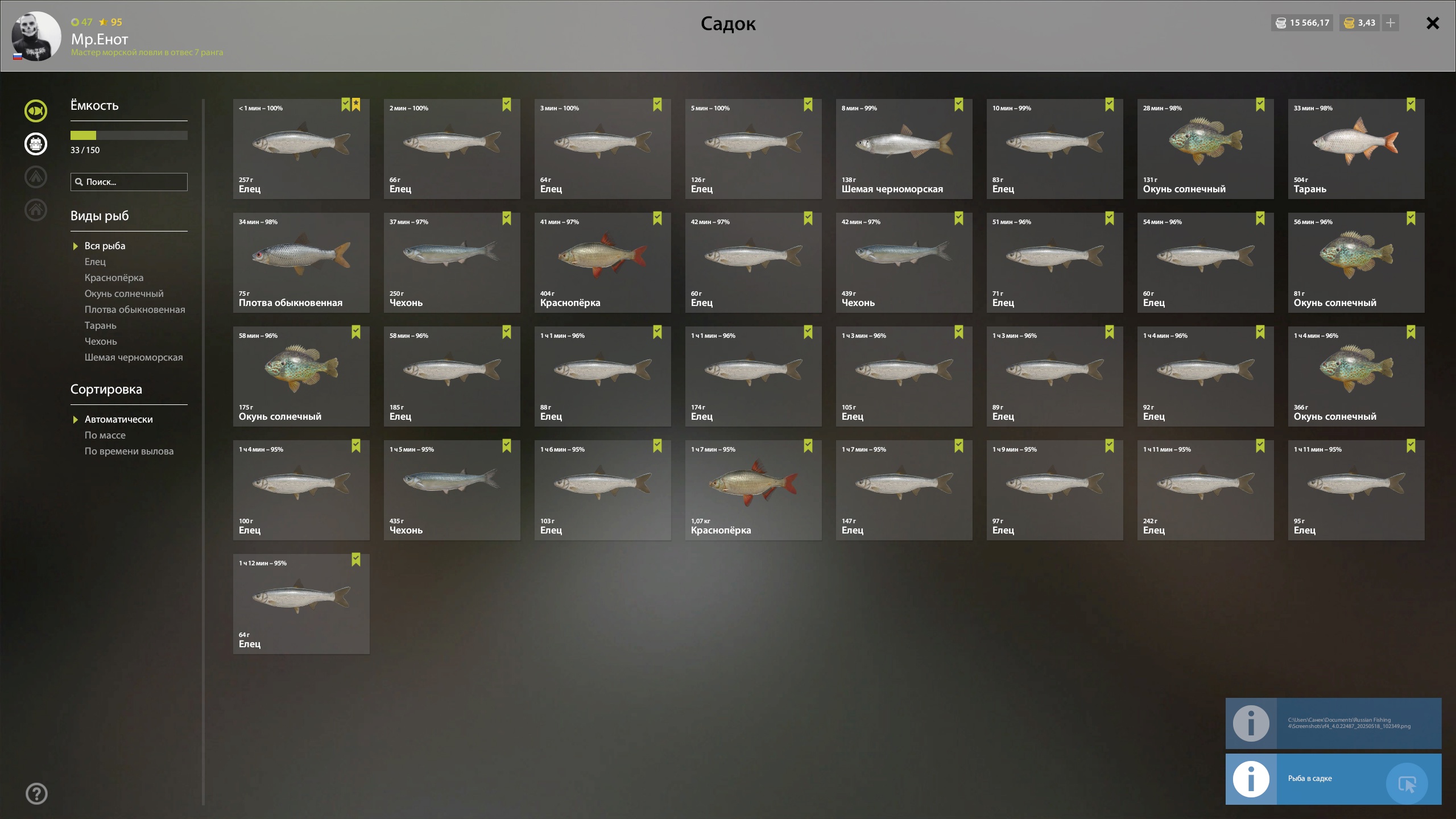Viewport: 1456px width, 819px height.
Task: Click the help question mark icon
Action: coord(36,793)
